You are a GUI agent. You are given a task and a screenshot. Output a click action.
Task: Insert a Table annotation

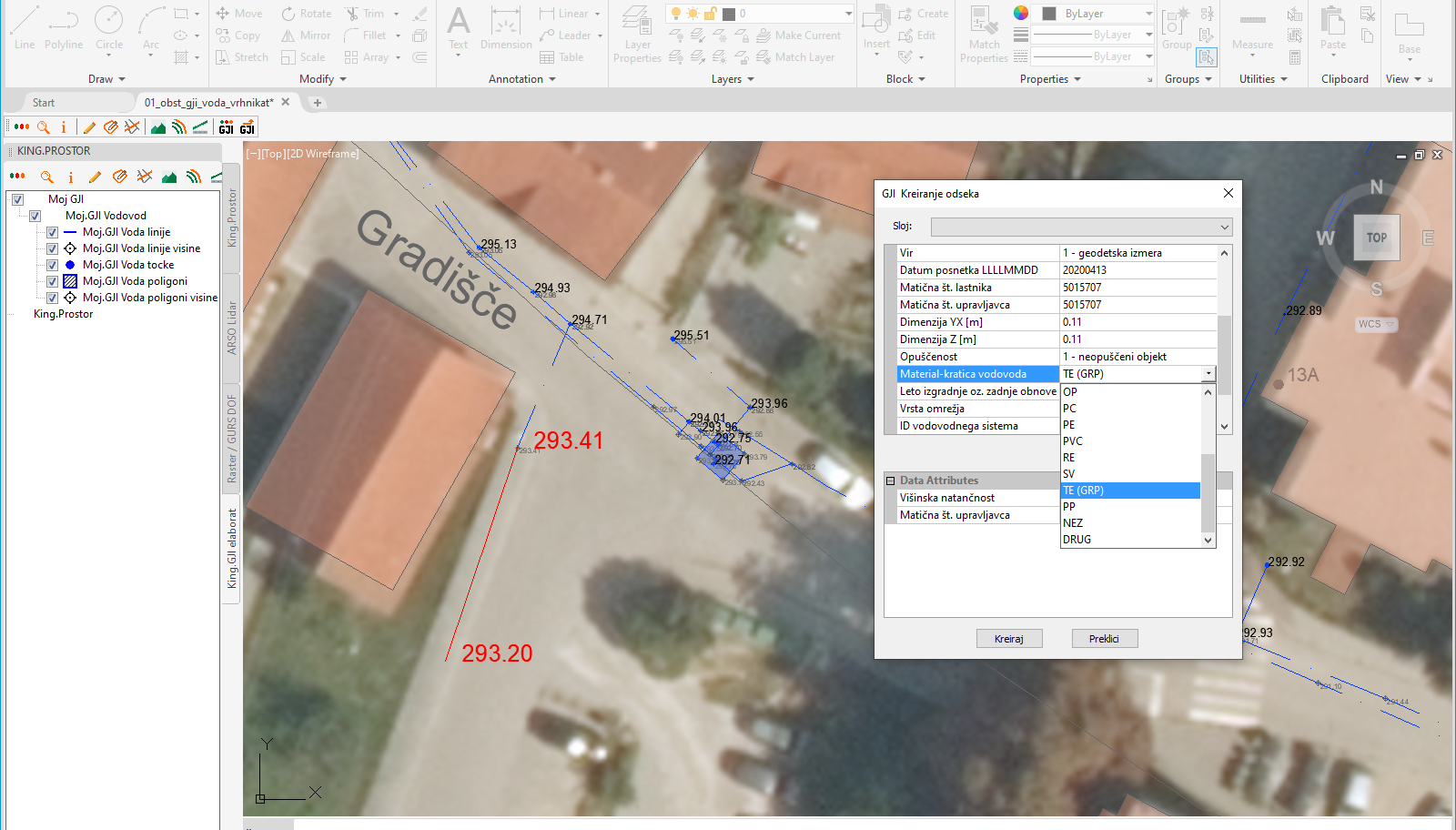pos(561,57)
